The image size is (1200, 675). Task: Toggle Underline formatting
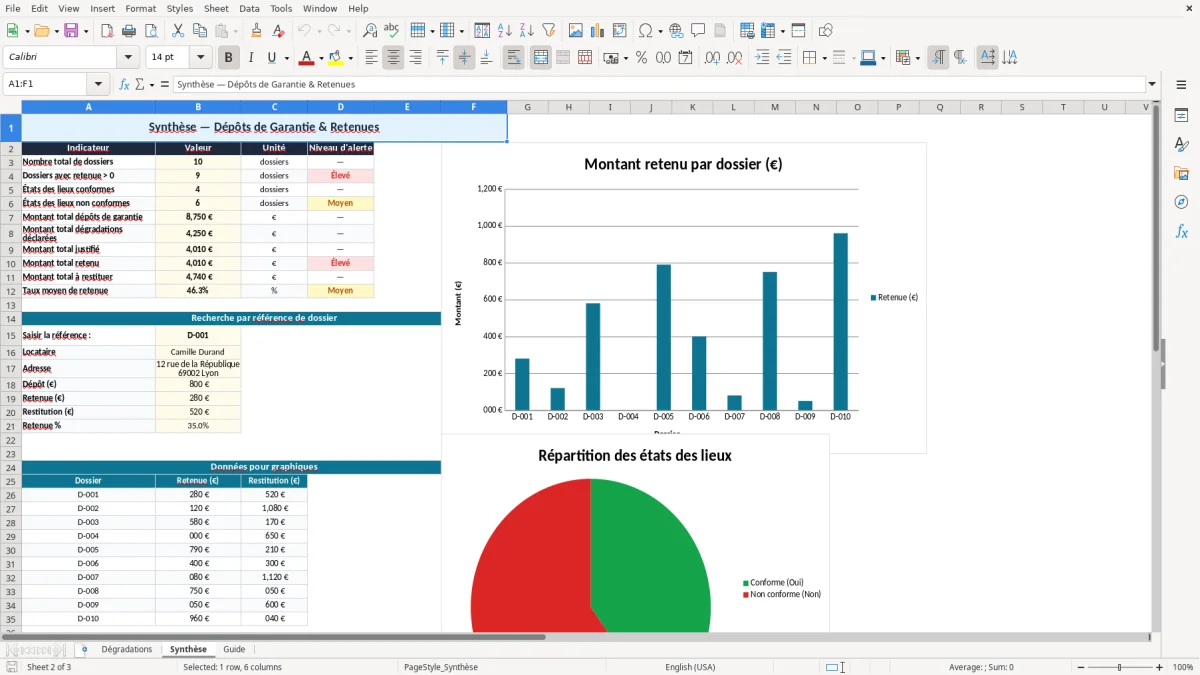point(271,58)
